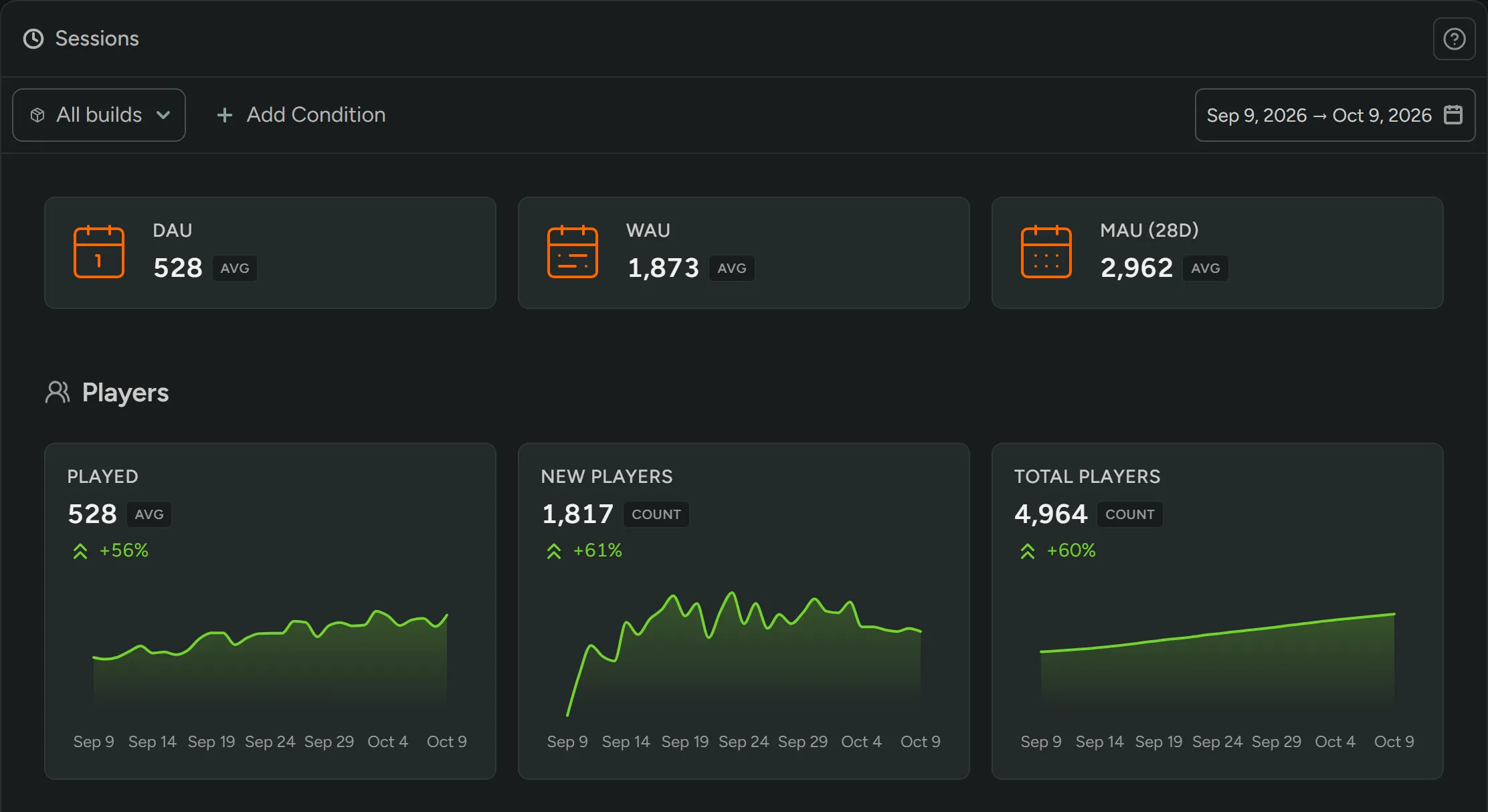1488x812 pixels.
Task: Click the MAU value 2,962
Action: 1137,268
